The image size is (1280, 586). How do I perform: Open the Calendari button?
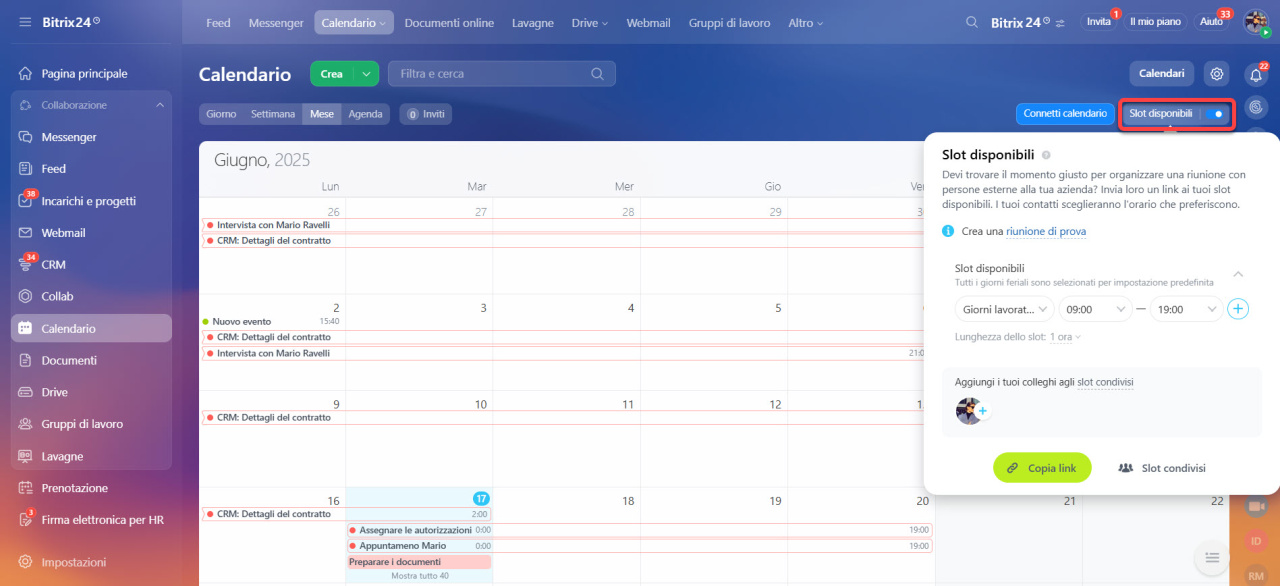click(x=1162, y=73)
